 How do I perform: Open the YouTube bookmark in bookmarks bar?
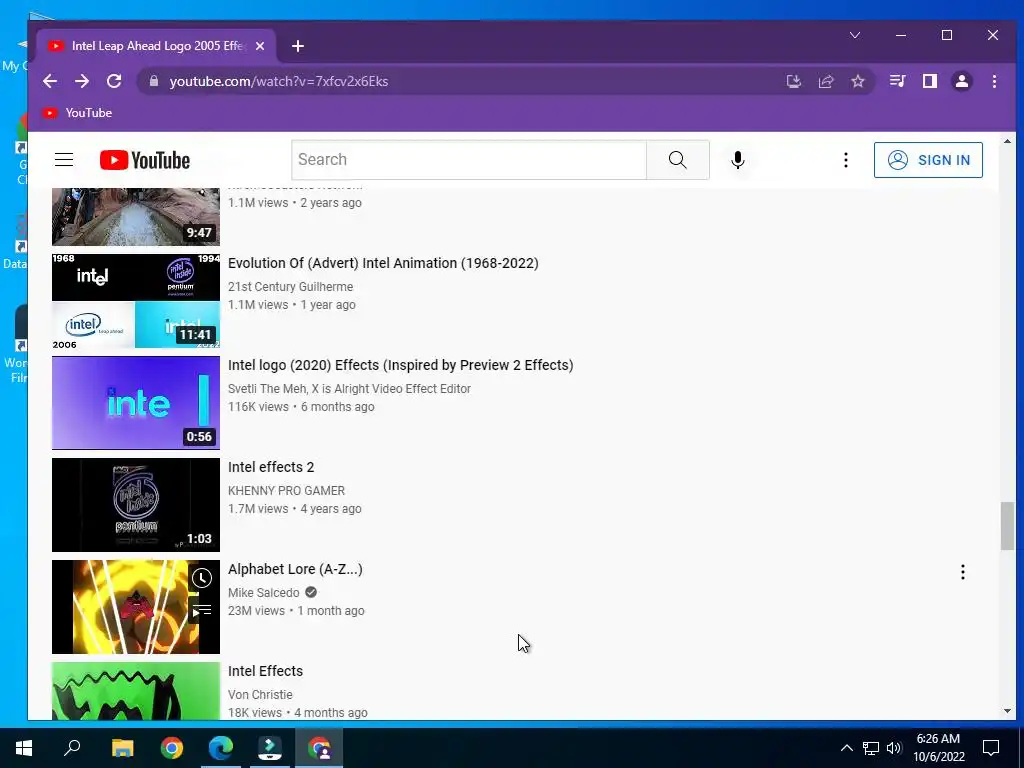[x=77, y=113]
